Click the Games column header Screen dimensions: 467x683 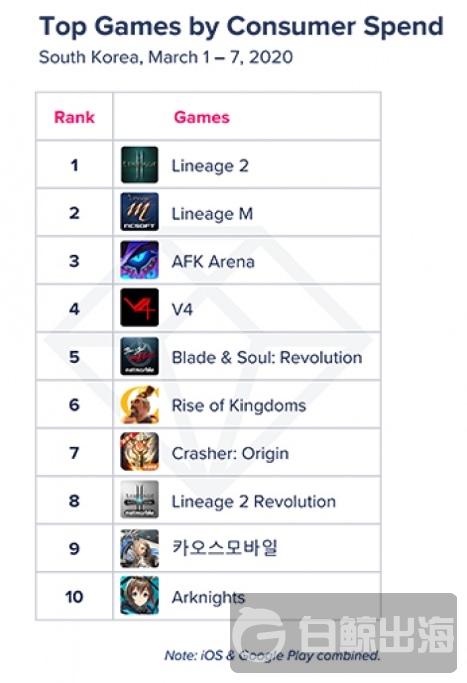[x=202, y=117]
